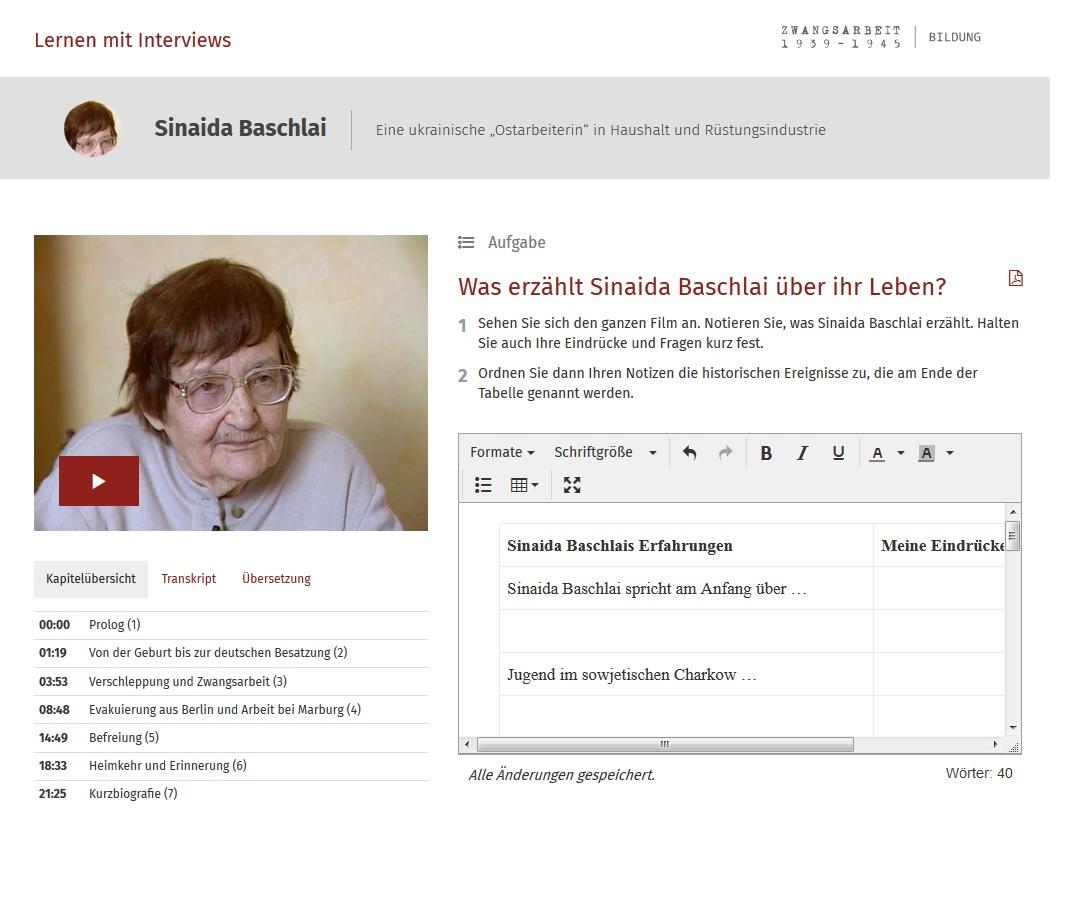Insert a bulleted list
The image size is (1075, 905).
click(483, 485)
